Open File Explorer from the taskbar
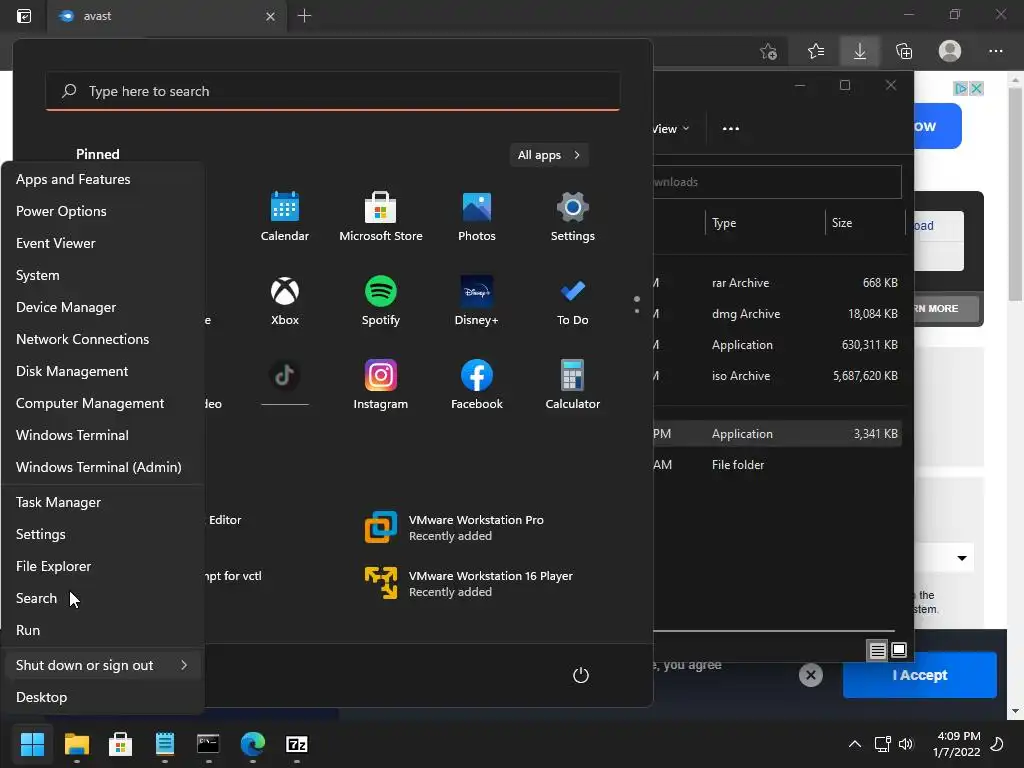The width and height of the screenshot is (1024, 768). tap(76, 744)
